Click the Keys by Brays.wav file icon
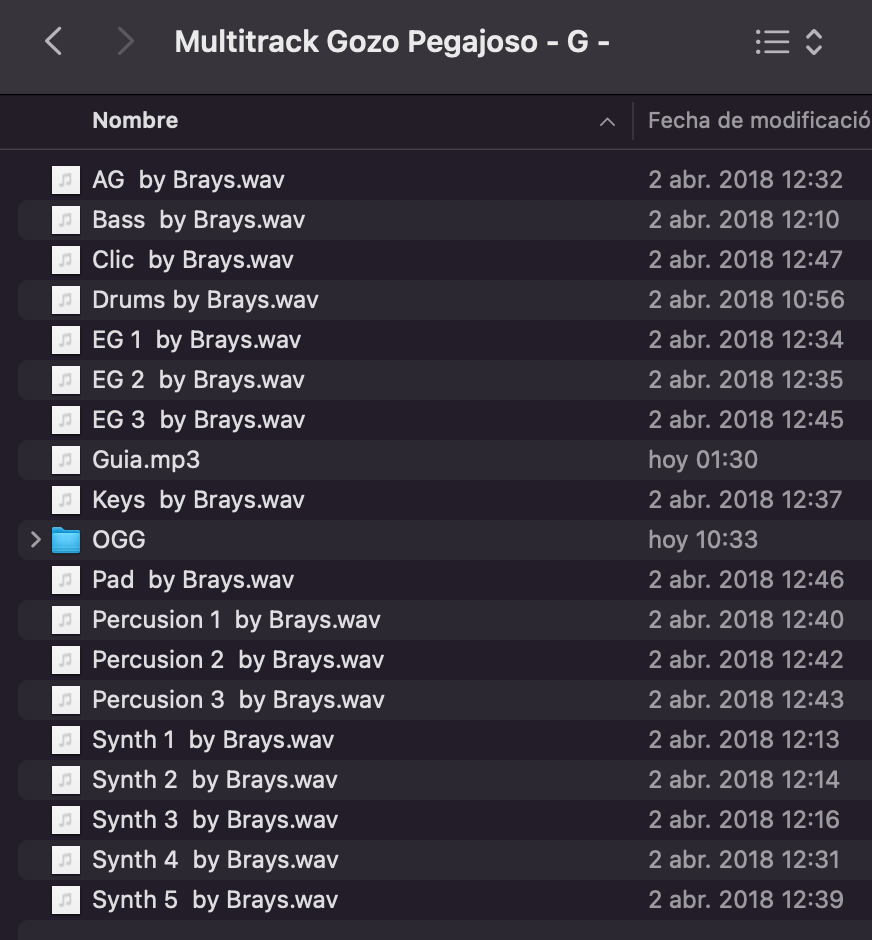 [66, 500]
